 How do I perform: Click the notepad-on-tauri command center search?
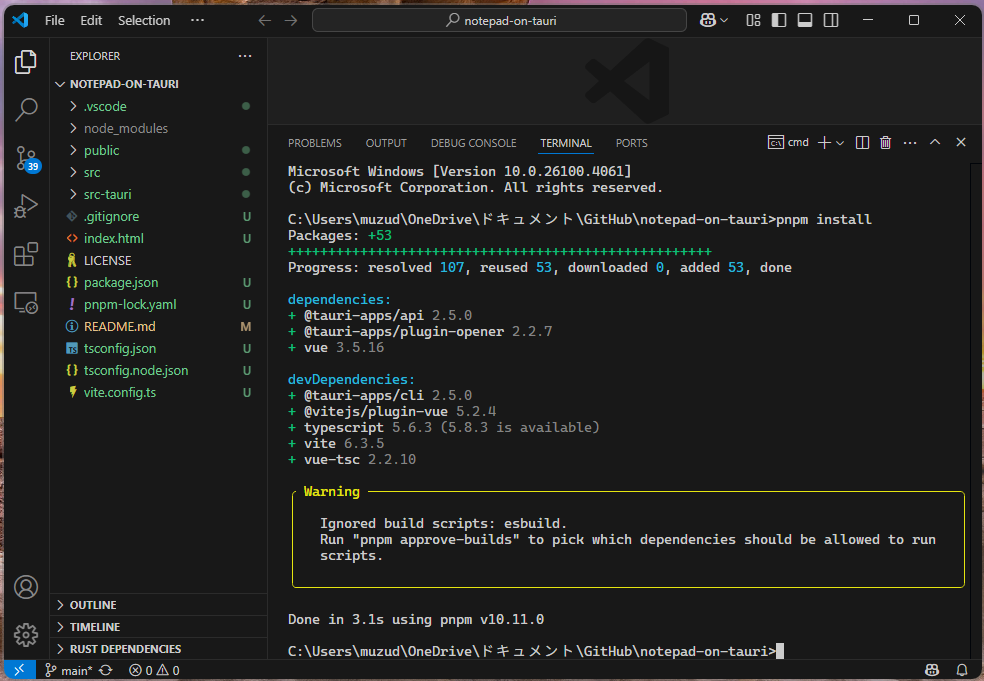pyautogui.click(x=499, y=20)
